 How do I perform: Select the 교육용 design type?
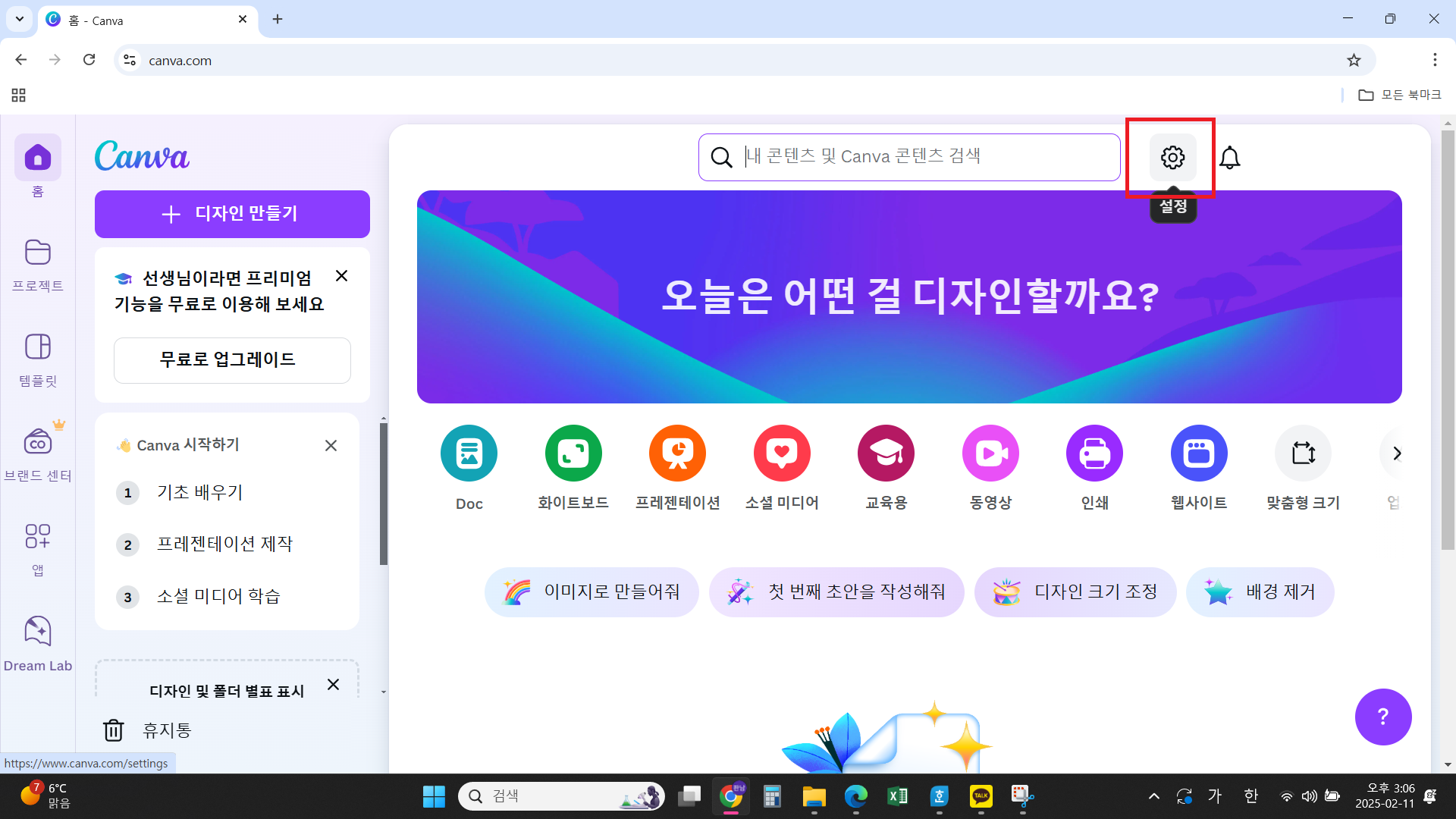point(886,453)
